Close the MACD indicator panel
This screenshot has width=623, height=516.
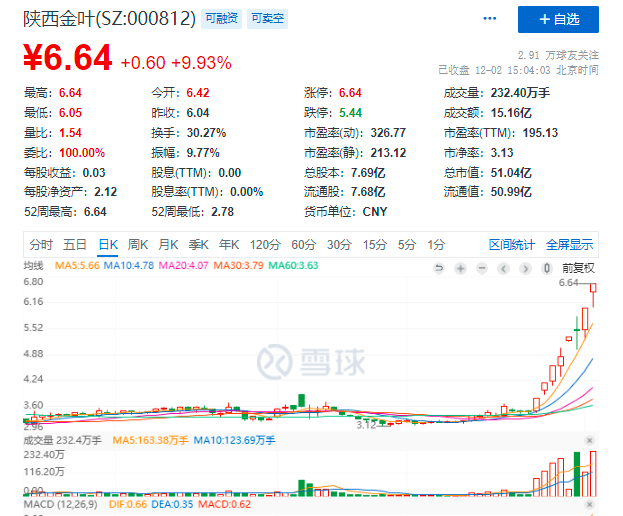click(x=590, y=504)
